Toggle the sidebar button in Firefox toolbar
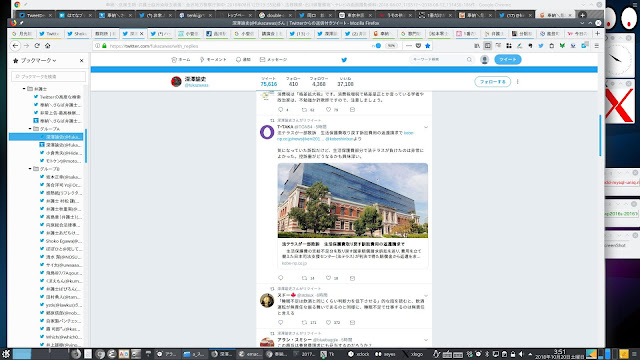Viewport: 640px width, 360px height. point(487,46)
